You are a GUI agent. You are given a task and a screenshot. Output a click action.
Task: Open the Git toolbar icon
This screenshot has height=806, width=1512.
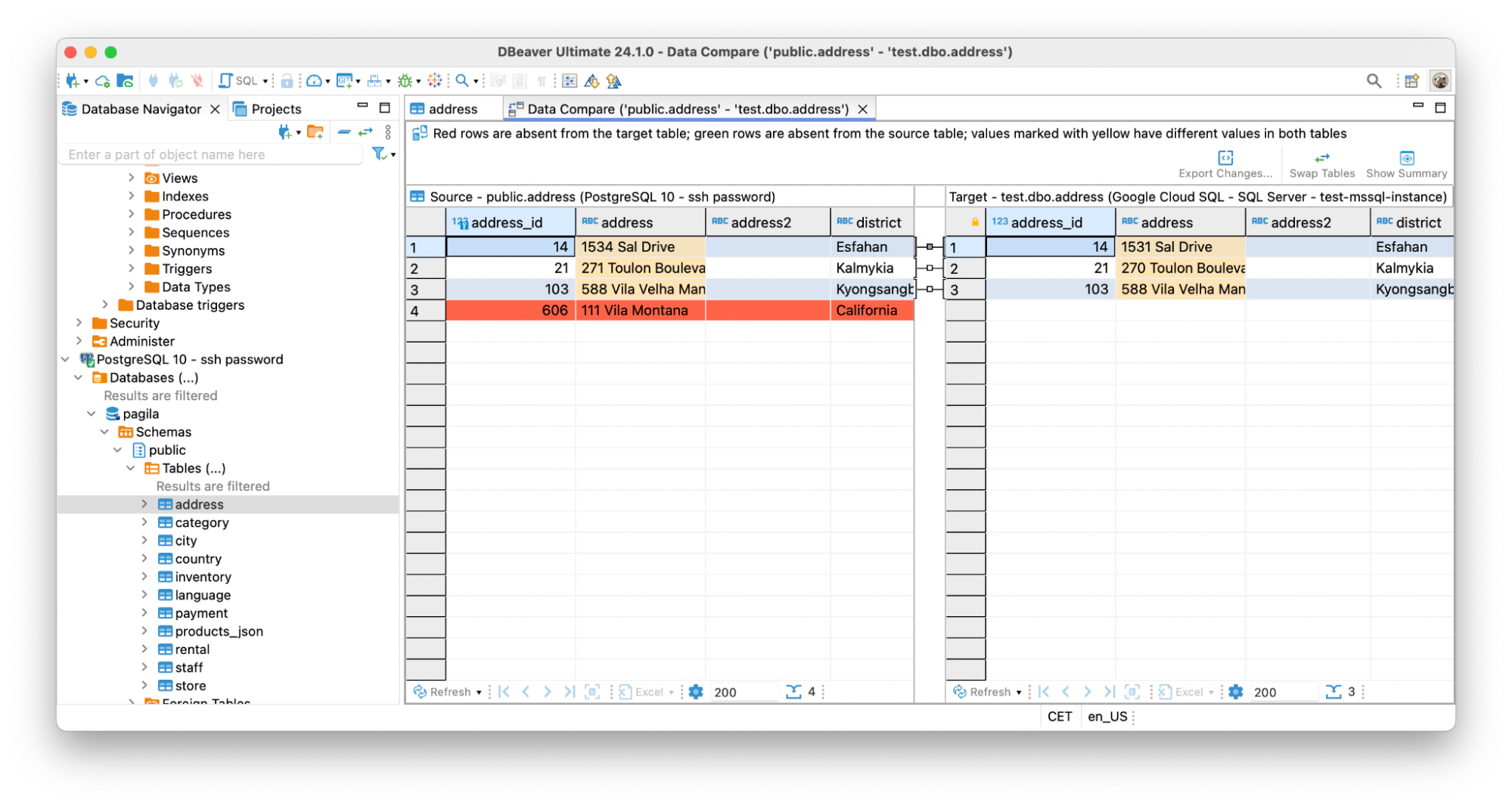[x=344, y=80]
